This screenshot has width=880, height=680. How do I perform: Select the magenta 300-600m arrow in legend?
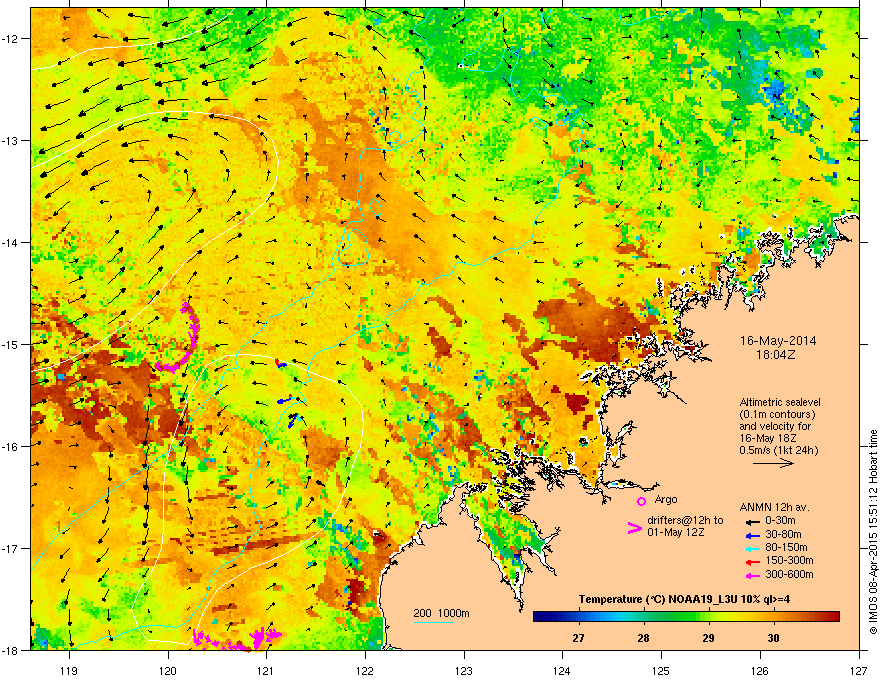tap(752, 575)
